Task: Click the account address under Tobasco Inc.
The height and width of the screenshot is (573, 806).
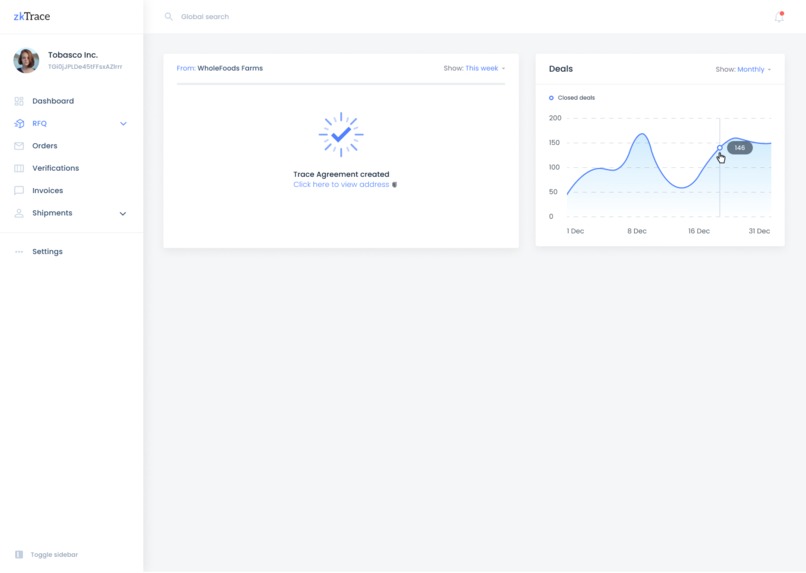Action: [x=85, y=67]
